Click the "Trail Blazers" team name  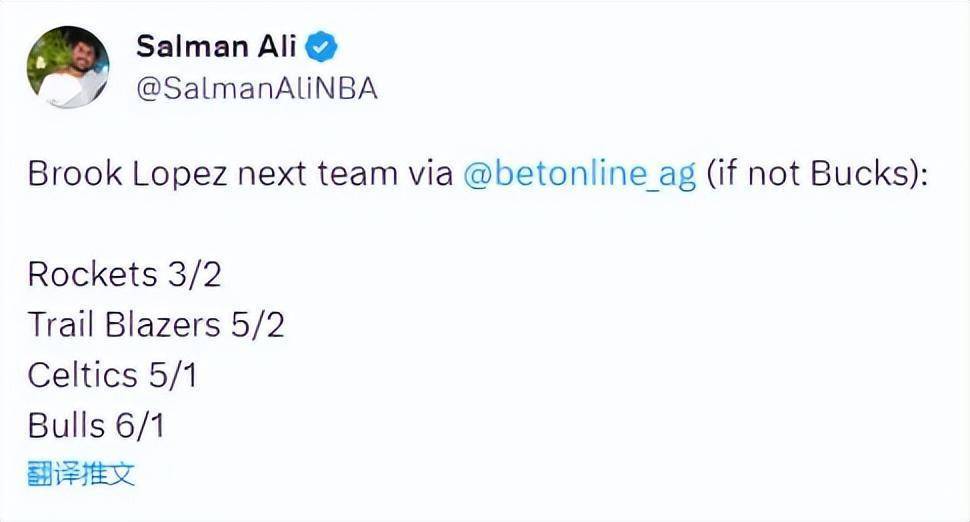[123, 324]
